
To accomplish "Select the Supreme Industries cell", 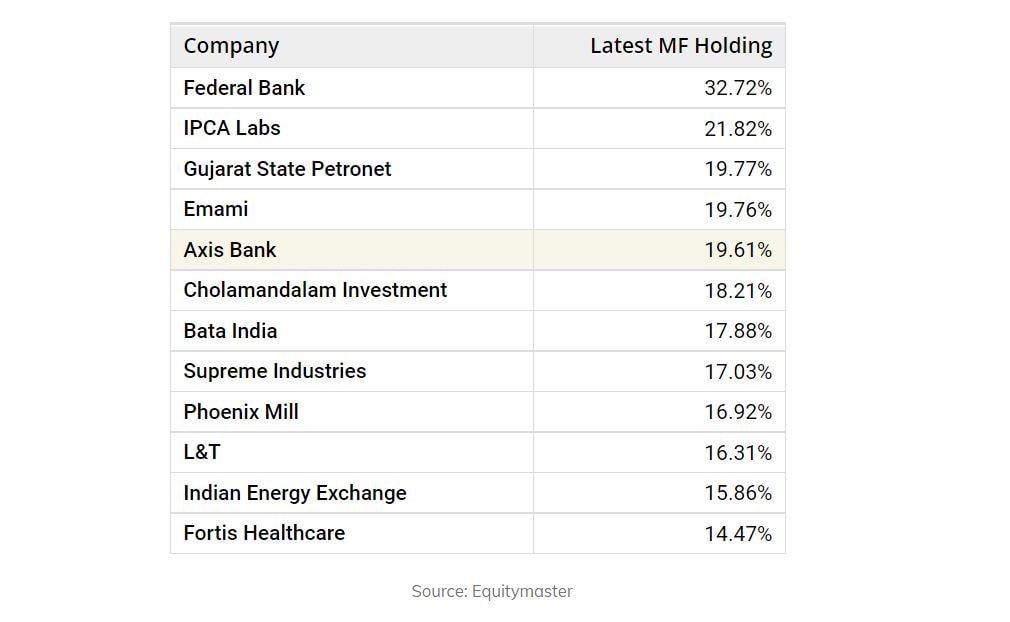I will [x=275, y=371].
